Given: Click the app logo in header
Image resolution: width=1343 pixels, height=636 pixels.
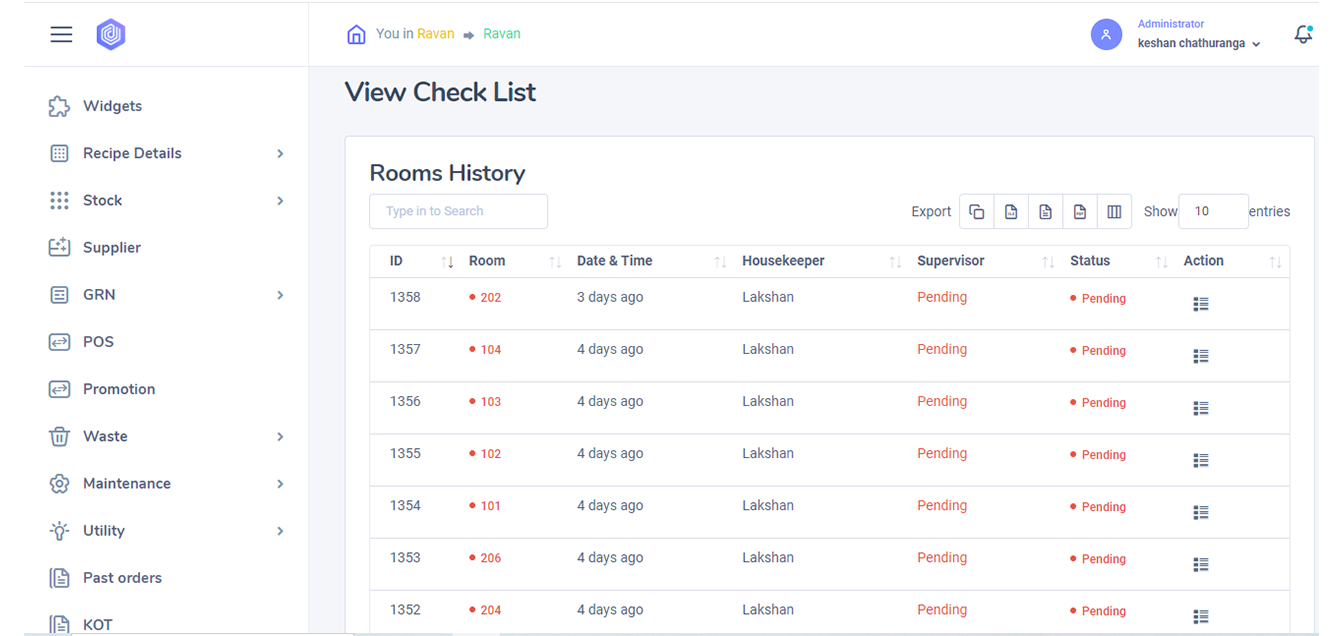Looking at the screenshot, I should [x=111, y=35].
